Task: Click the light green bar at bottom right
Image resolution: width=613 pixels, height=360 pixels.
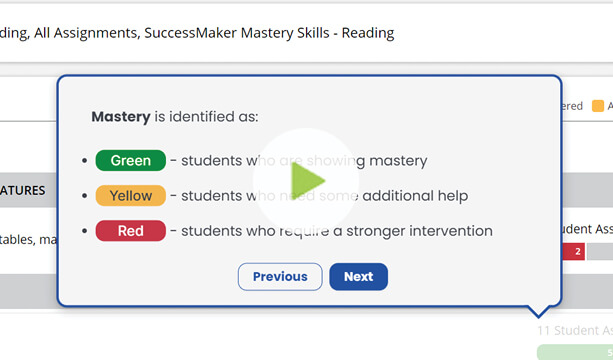Action: point(575,352)
